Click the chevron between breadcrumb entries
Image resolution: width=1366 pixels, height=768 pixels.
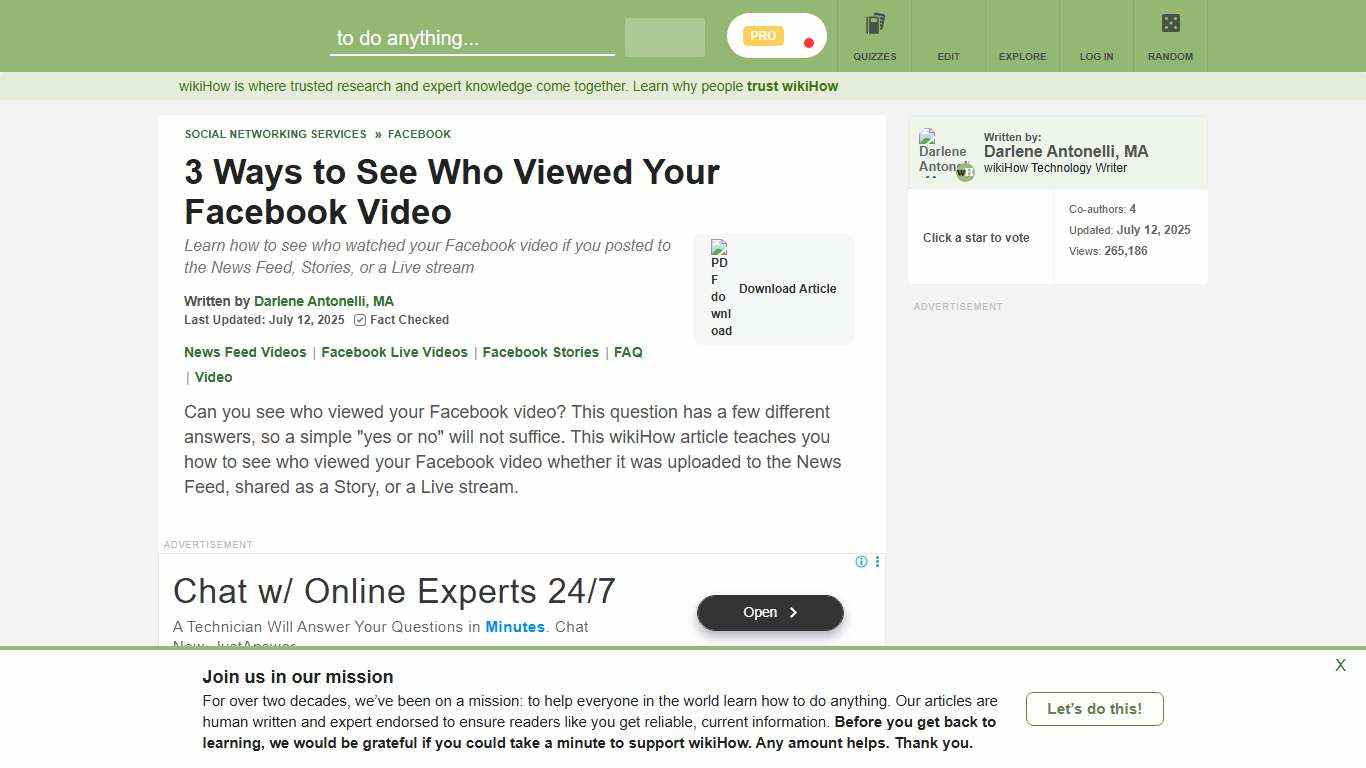pos(377,134)
